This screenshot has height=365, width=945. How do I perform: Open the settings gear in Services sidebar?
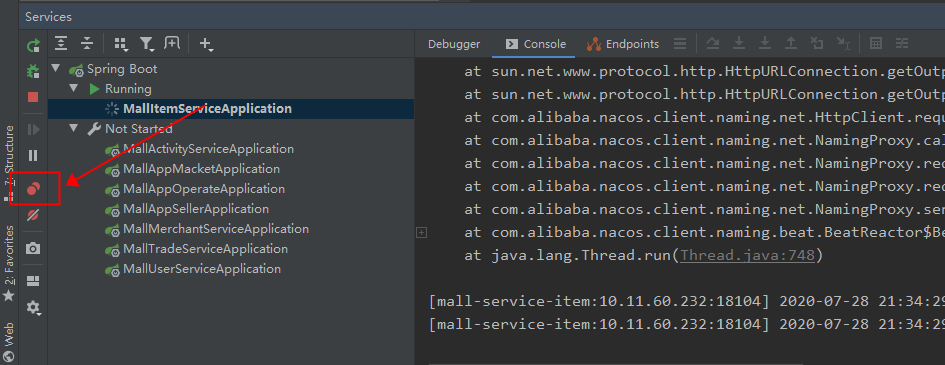[x=33, y=308]
